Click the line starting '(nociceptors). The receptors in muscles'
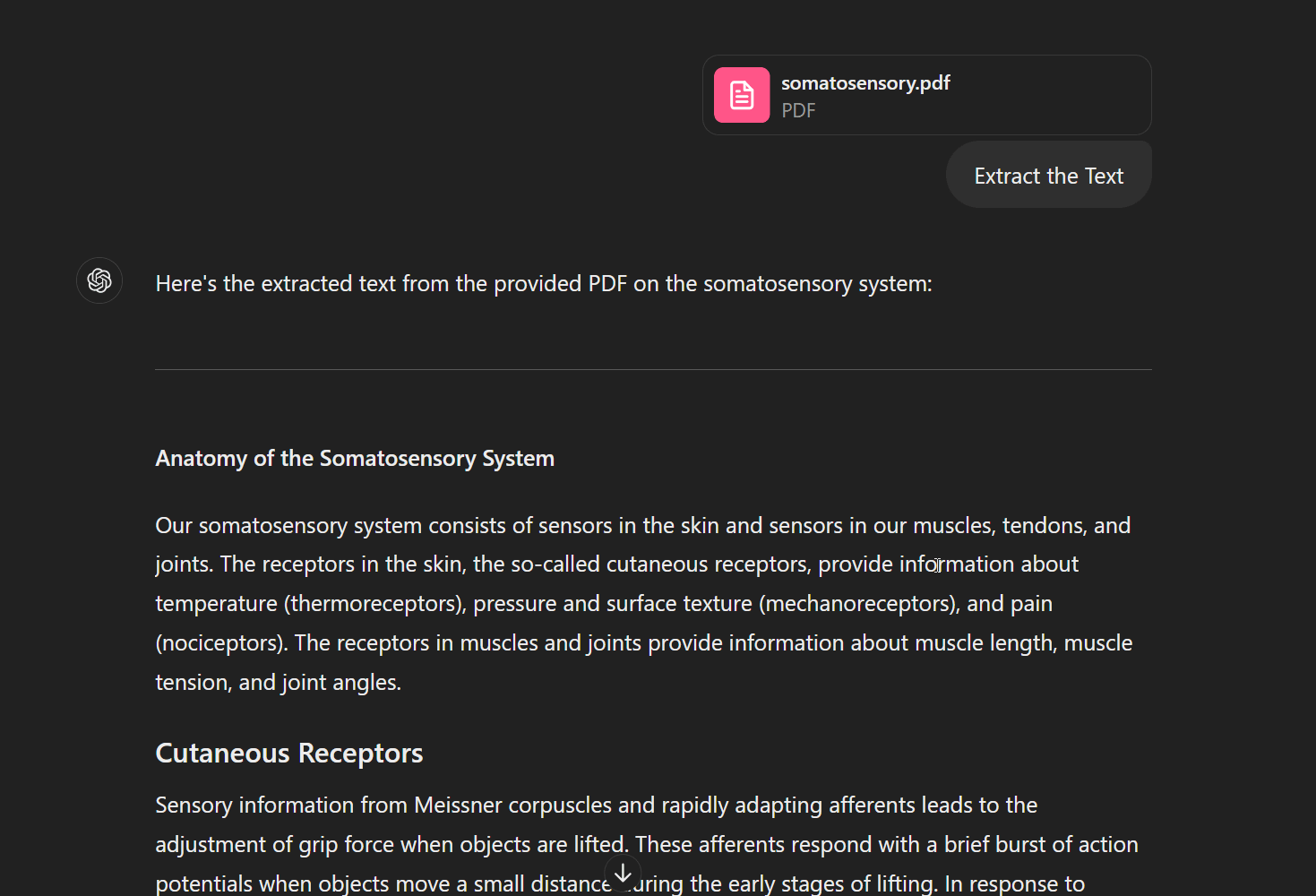Screen dimensions: 1316x896 pos(644,642)
